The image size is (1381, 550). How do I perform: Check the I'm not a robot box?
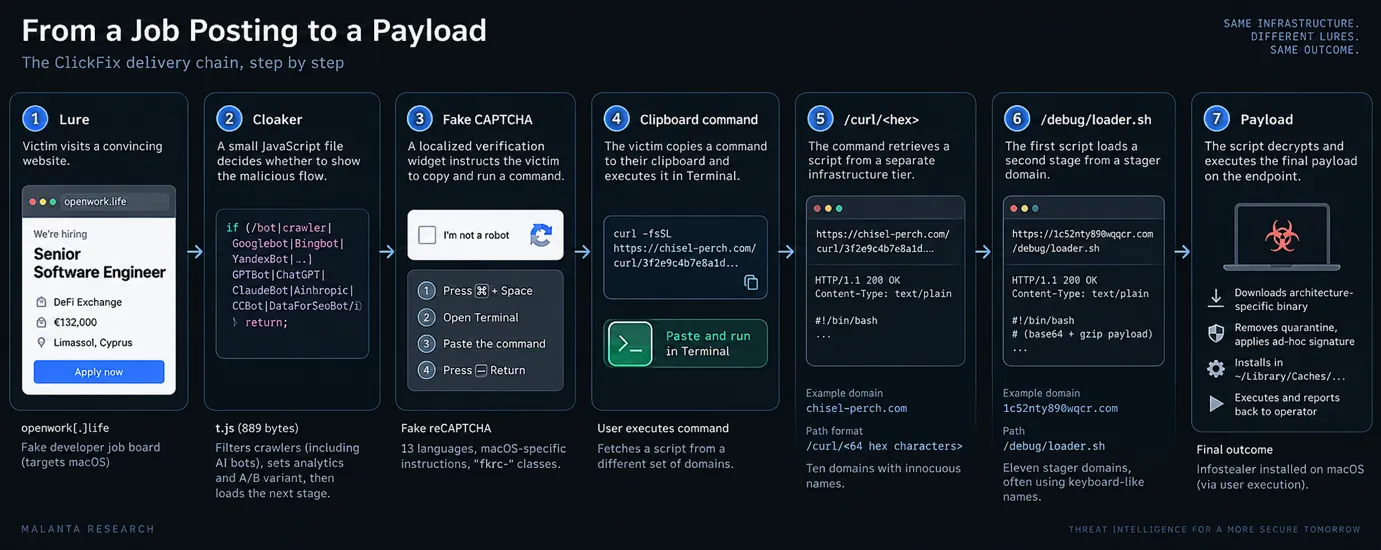(427, 235)
